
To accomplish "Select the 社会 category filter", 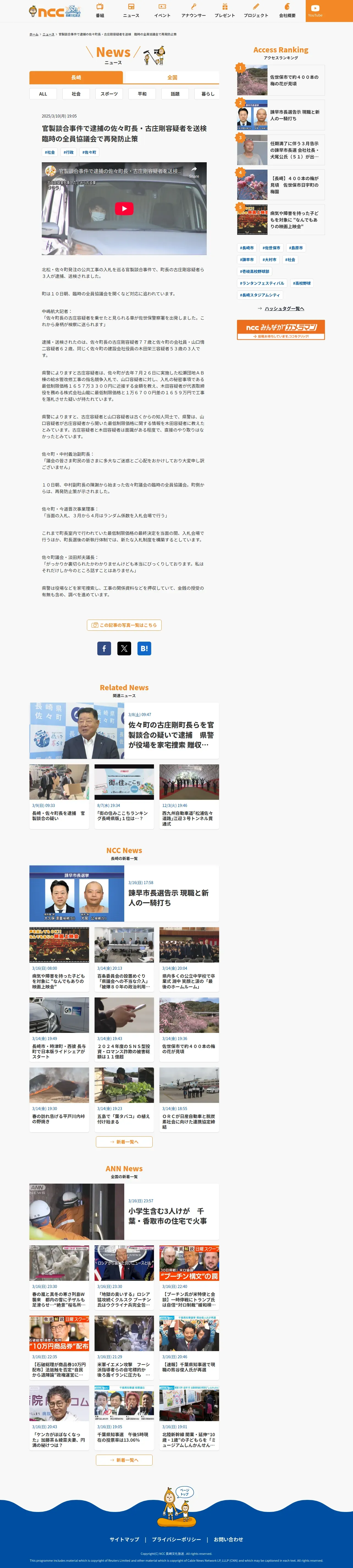I will click(x=76, y=94).
